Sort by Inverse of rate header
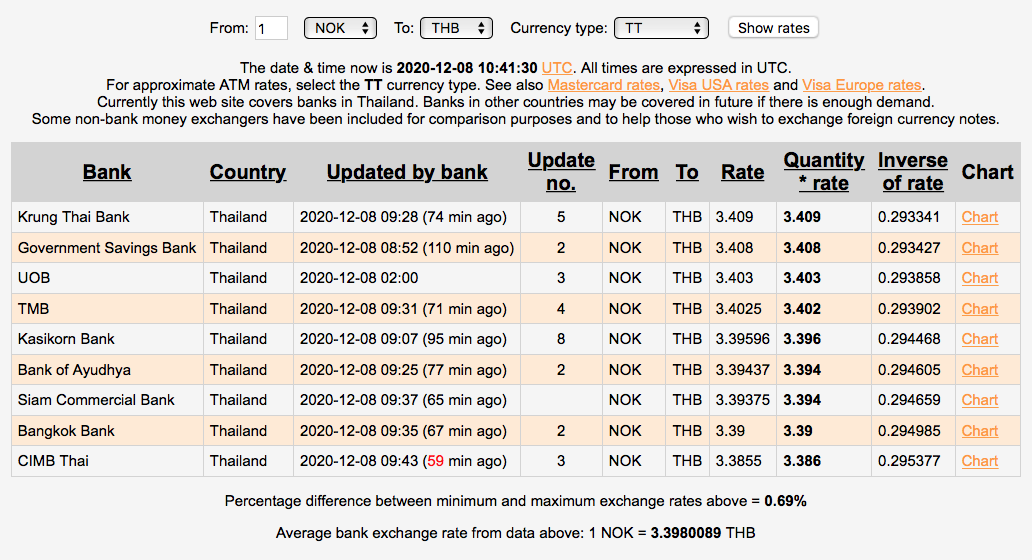The image size is (1032, 560). [x=912, y=172]
